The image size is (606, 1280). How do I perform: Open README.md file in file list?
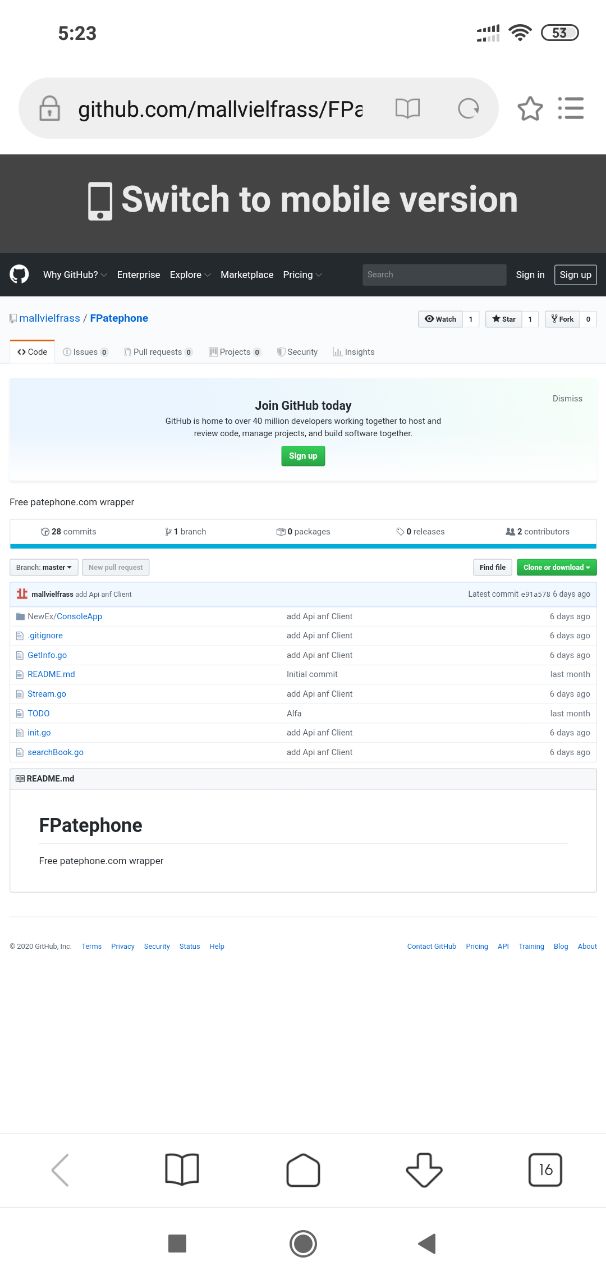51,674
